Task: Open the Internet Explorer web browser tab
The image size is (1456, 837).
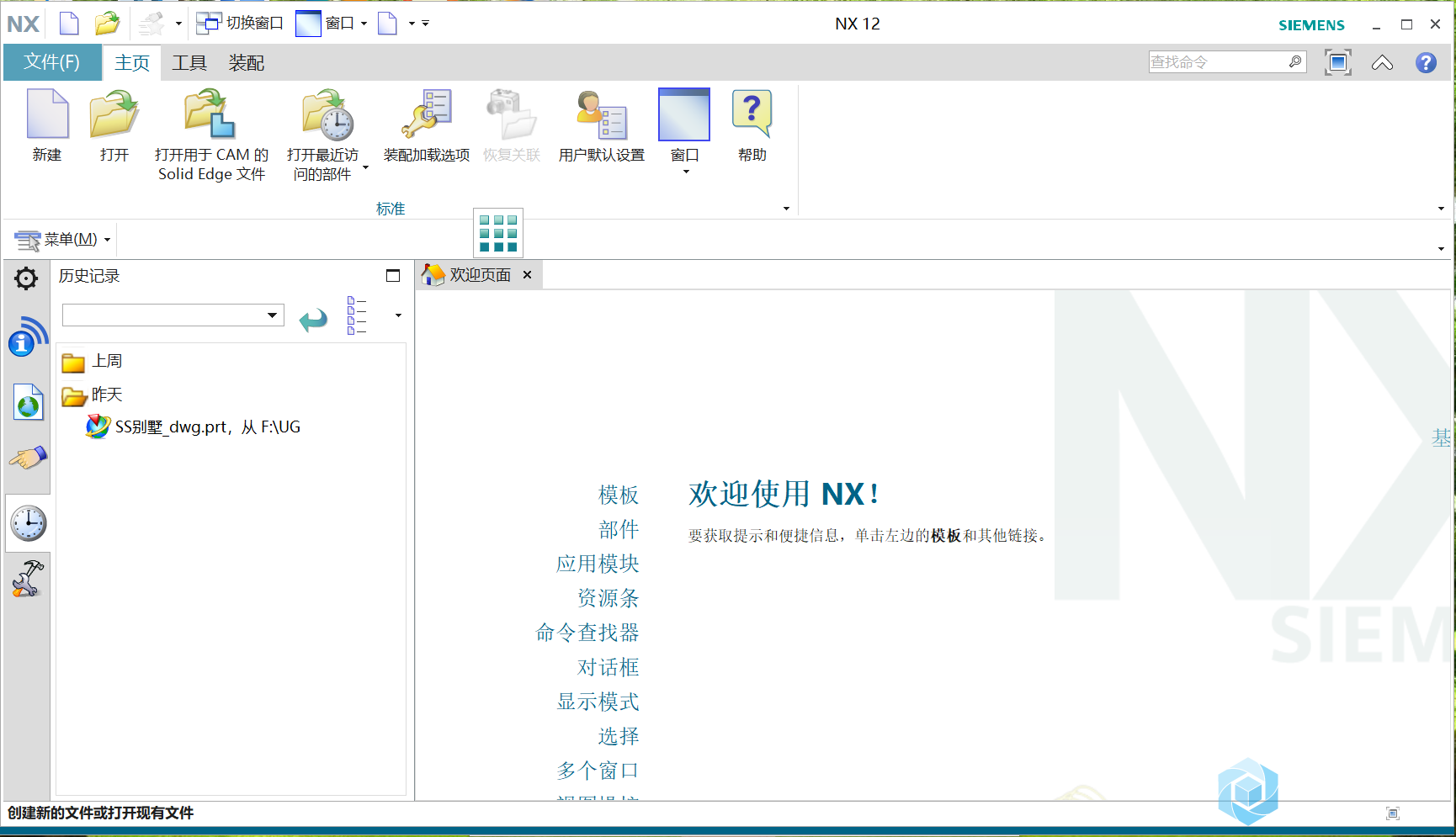Action: (29, 402)
